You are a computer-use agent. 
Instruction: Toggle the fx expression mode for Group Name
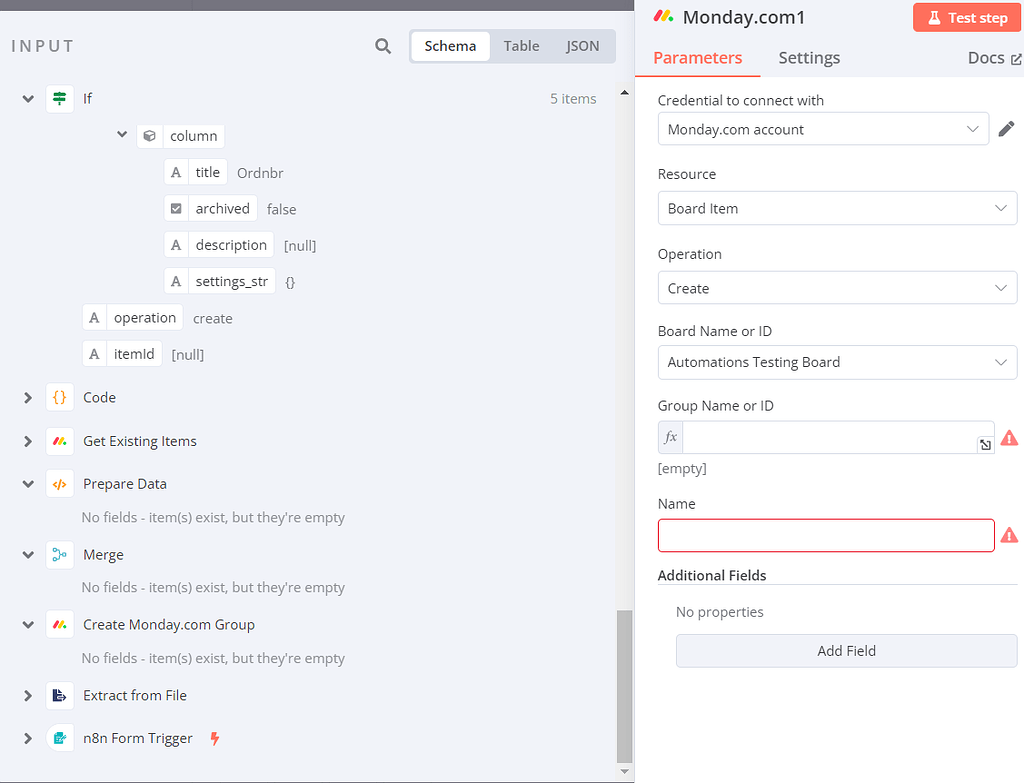(x=670, y=437)
